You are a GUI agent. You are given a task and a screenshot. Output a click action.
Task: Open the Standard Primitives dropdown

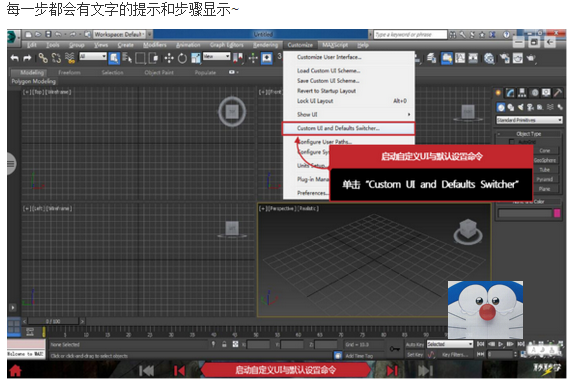(x=529, y=120)
